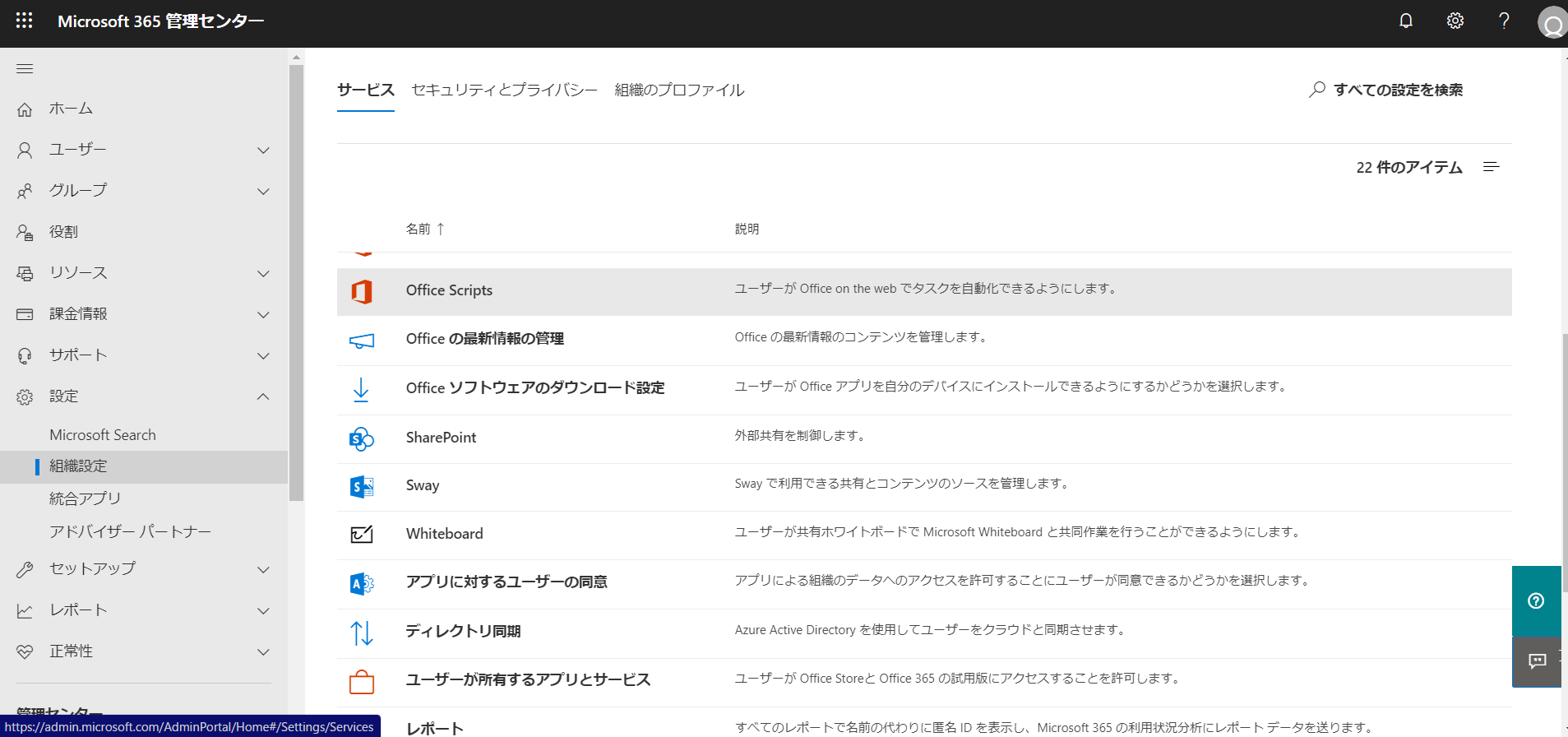Screen dimensions: 1568x737
Task: Open the feedback chat button
Action: (x=1536, y=661)
